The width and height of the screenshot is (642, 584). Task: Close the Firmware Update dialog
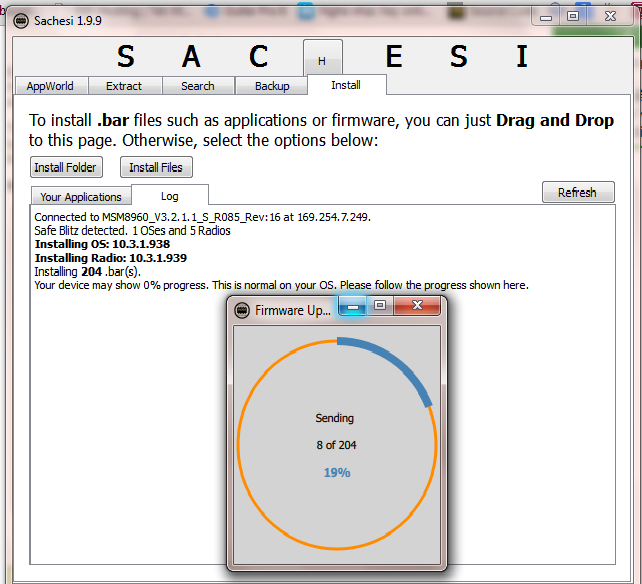(x=417, y=306)
